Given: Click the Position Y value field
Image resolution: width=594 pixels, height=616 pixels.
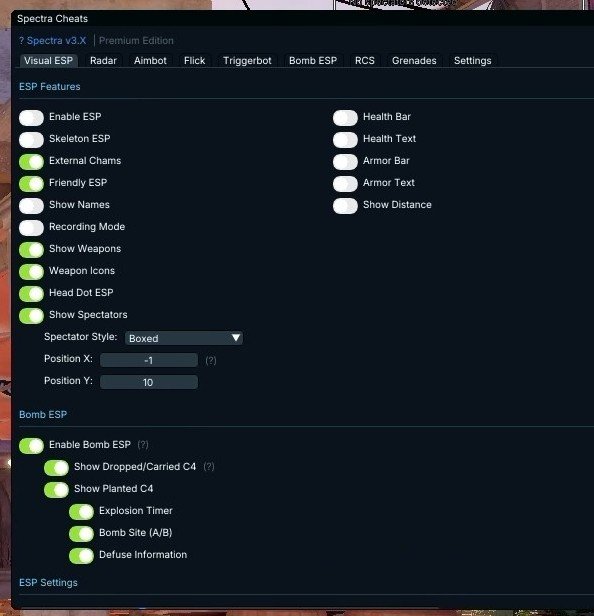Looking at the screenshot, I should click(149, 382).
